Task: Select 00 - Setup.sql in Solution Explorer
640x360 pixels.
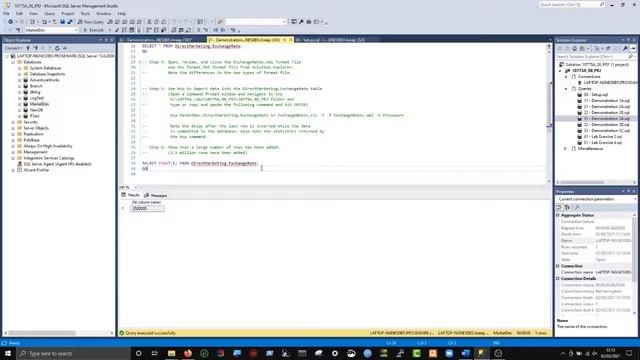Action: click(596, 95)
